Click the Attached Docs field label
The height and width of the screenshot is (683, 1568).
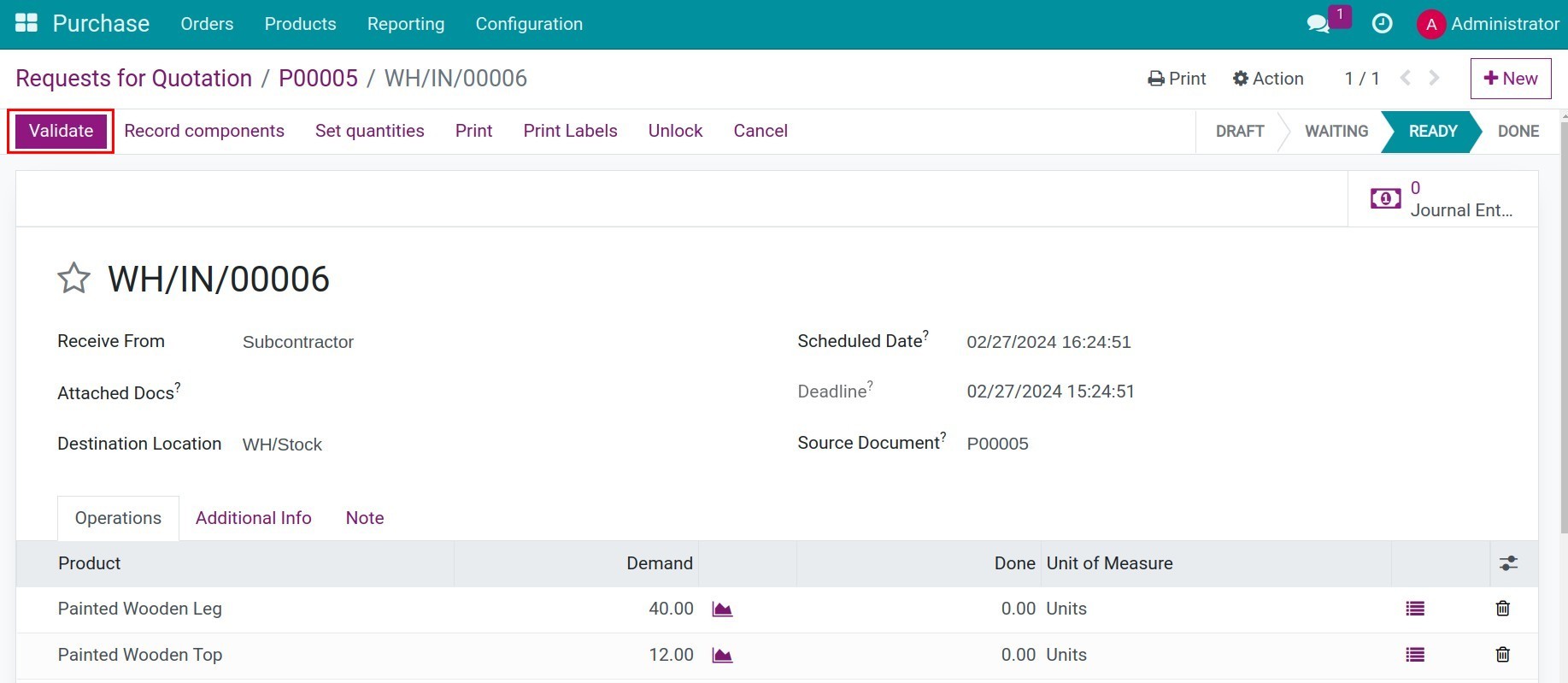pyautogui.click(x=119, y=392)
